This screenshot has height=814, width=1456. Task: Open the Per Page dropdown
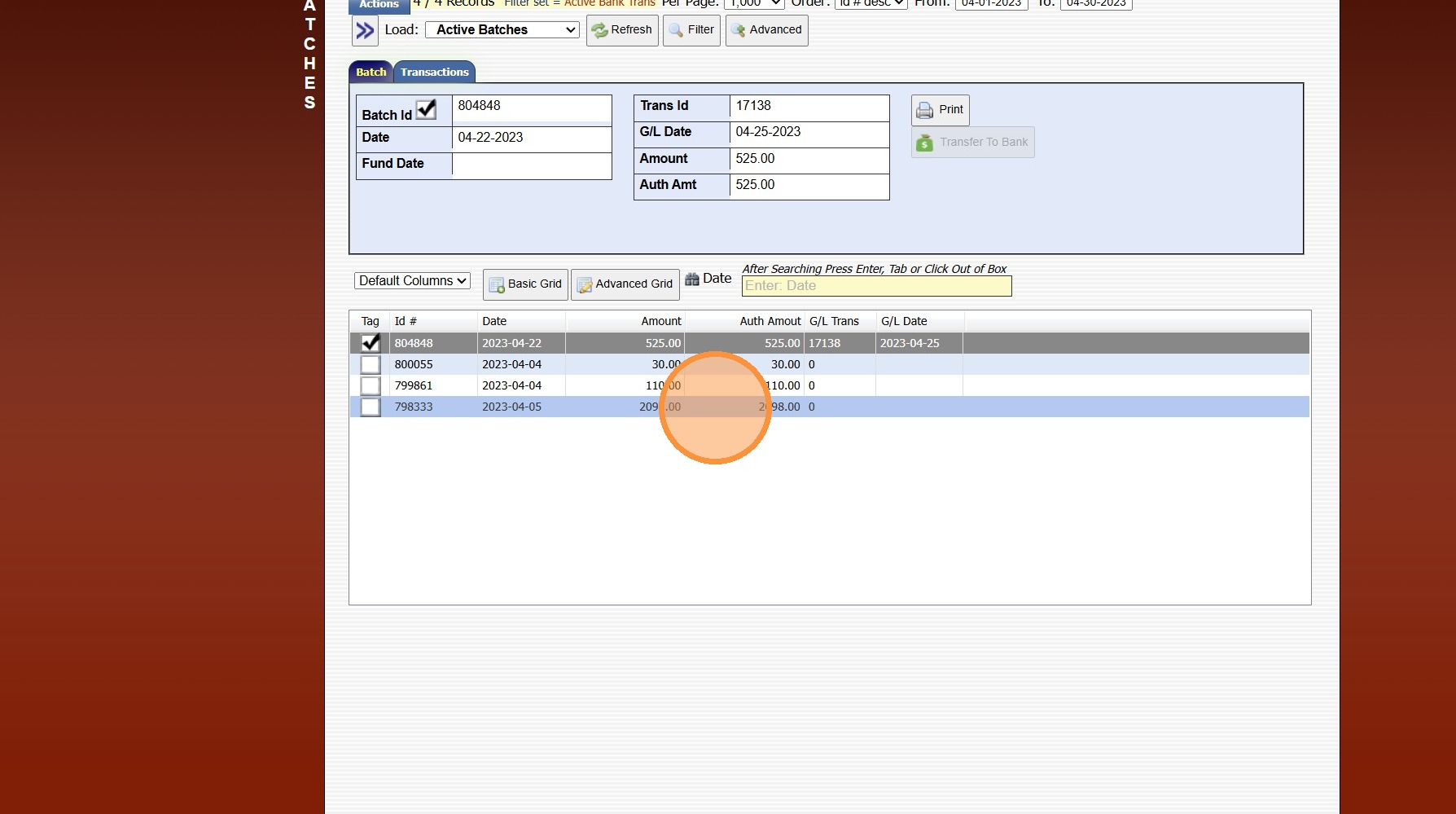pos(754,3)
